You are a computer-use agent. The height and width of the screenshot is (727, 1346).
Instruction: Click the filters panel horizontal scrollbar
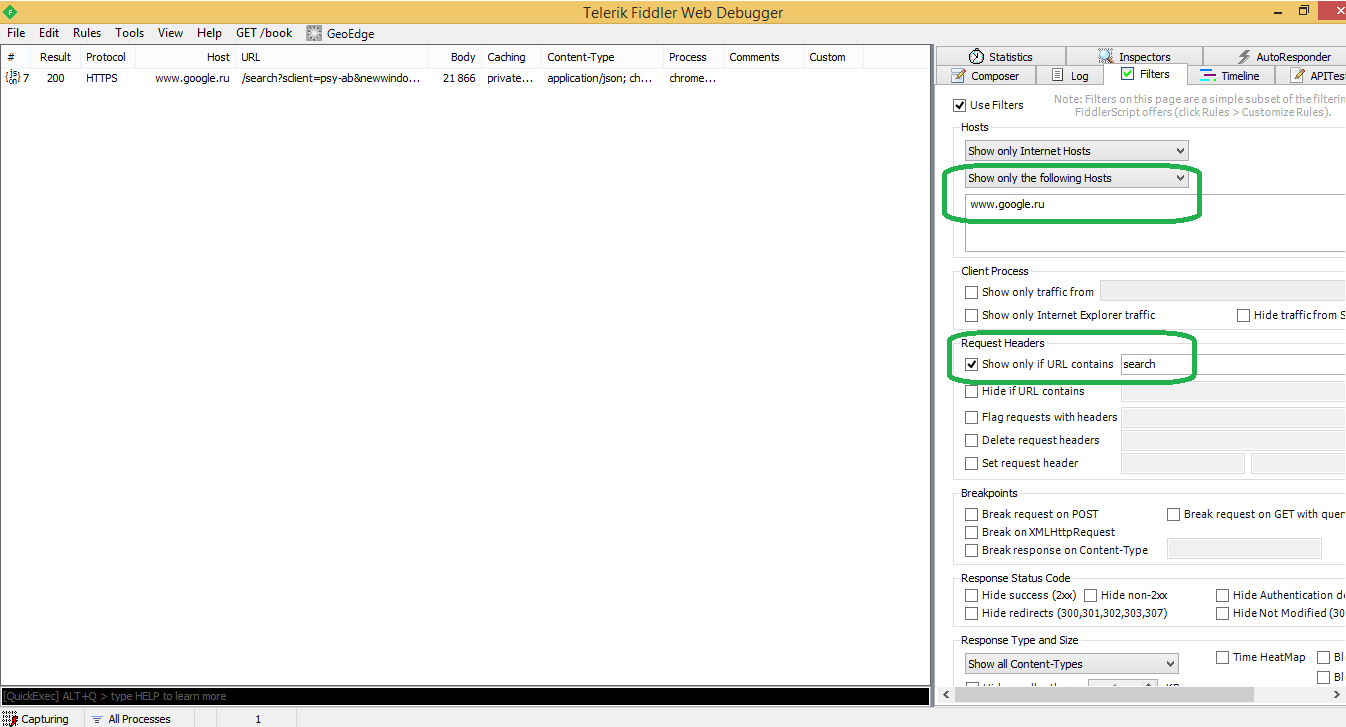pos(1103,695)
